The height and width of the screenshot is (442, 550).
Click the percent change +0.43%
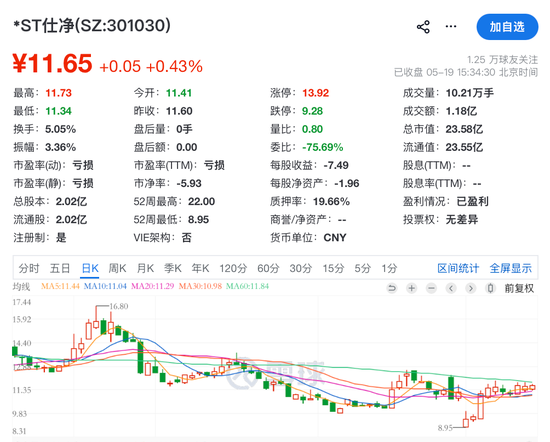(174, 66)
